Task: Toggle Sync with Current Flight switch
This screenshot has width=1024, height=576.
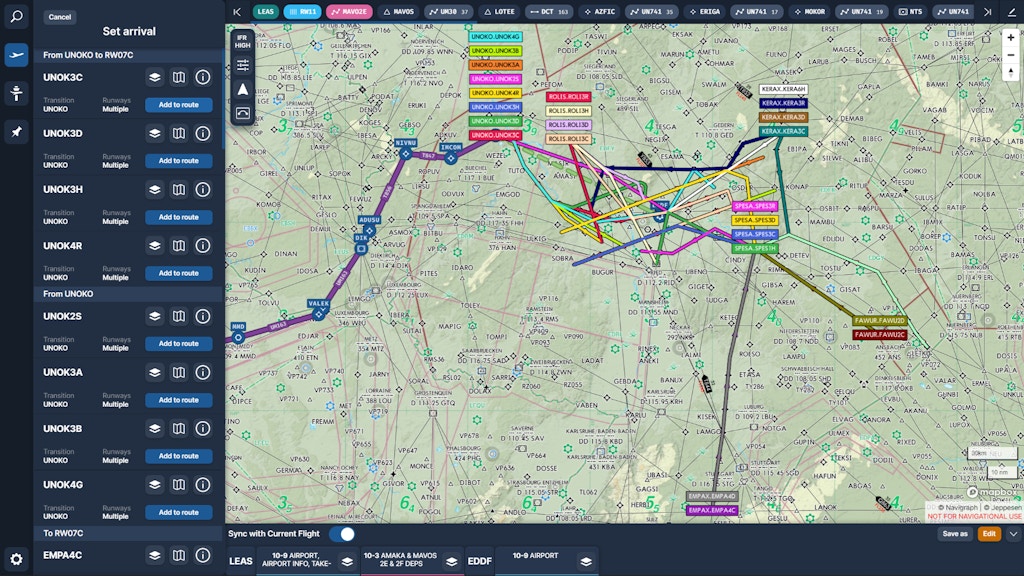Action: (x=342, y=534)
